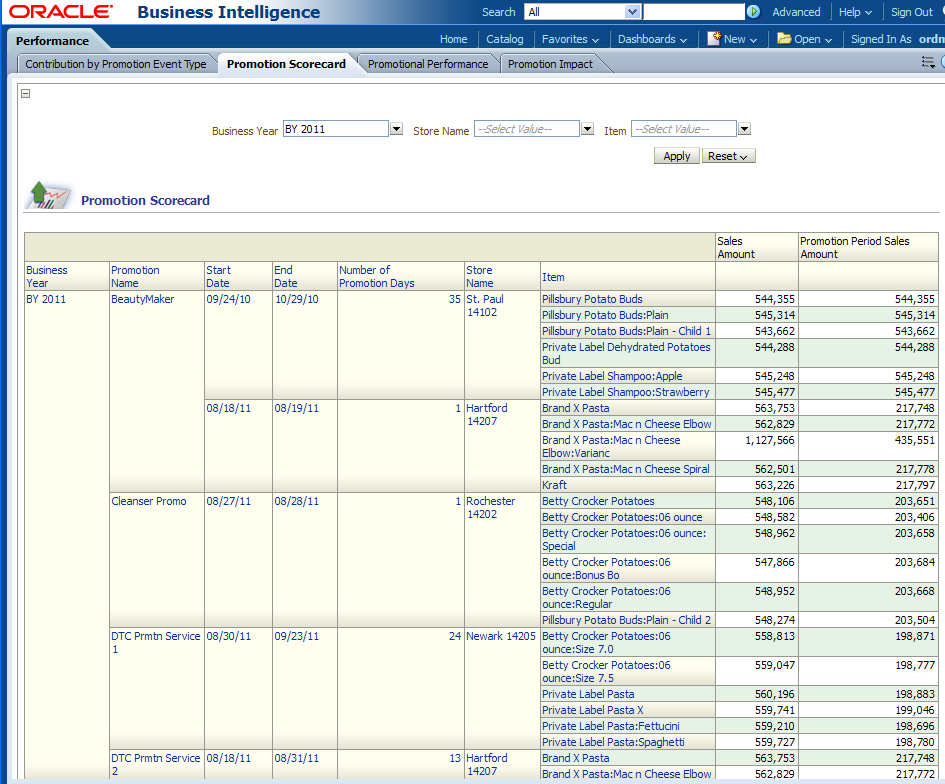Click the Promotion Scorecard chart icon
945x784 pixels.
point(48,196)
